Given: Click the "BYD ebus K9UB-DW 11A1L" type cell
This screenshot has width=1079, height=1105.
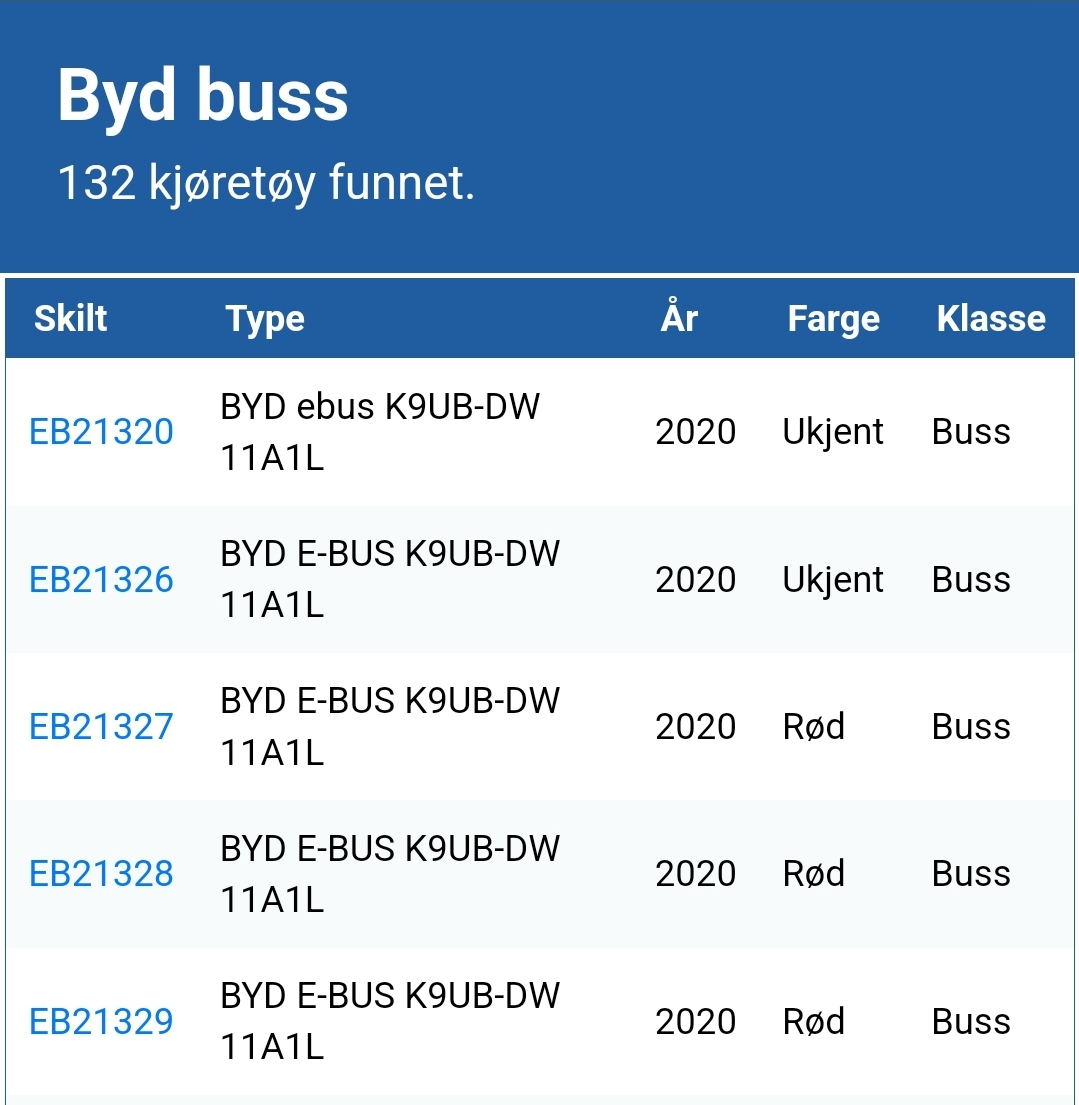Looking at the screenshot, I should point(380,432).
